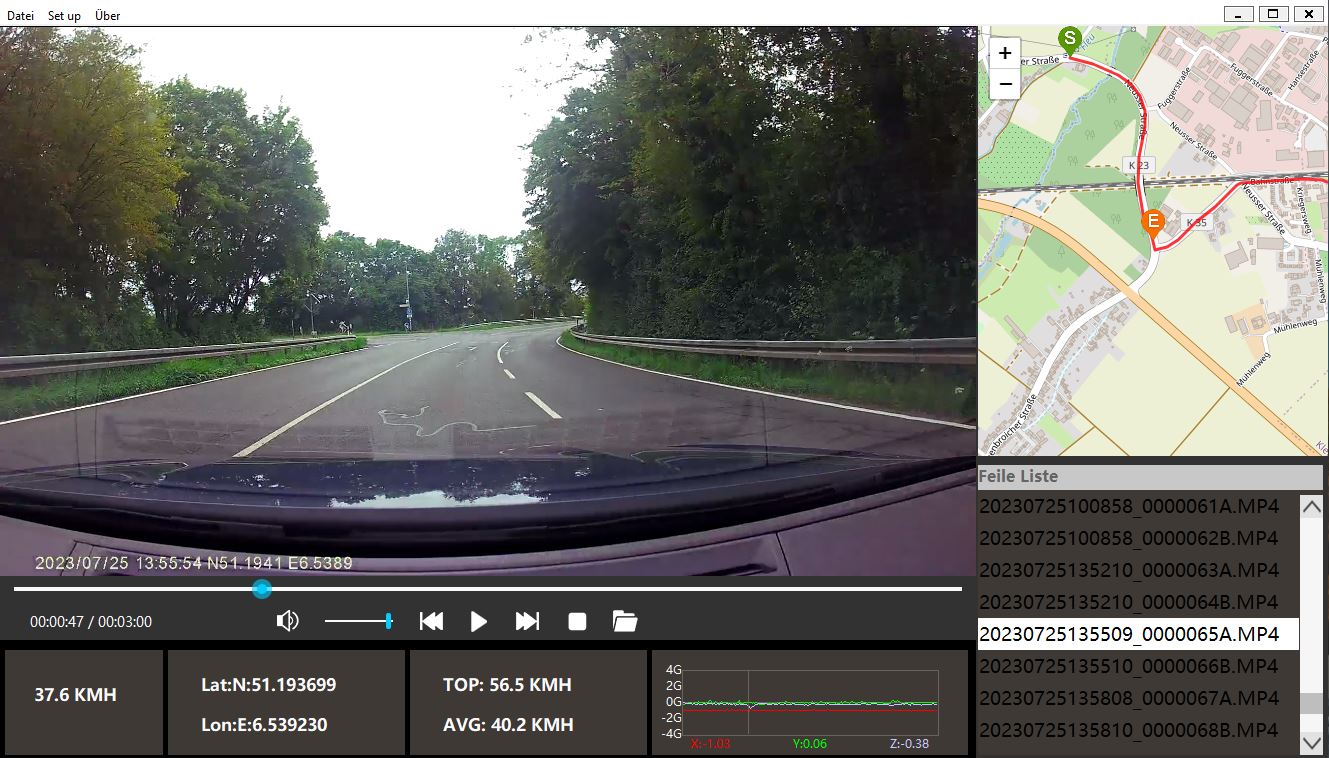Open folder to load video files

625,622
